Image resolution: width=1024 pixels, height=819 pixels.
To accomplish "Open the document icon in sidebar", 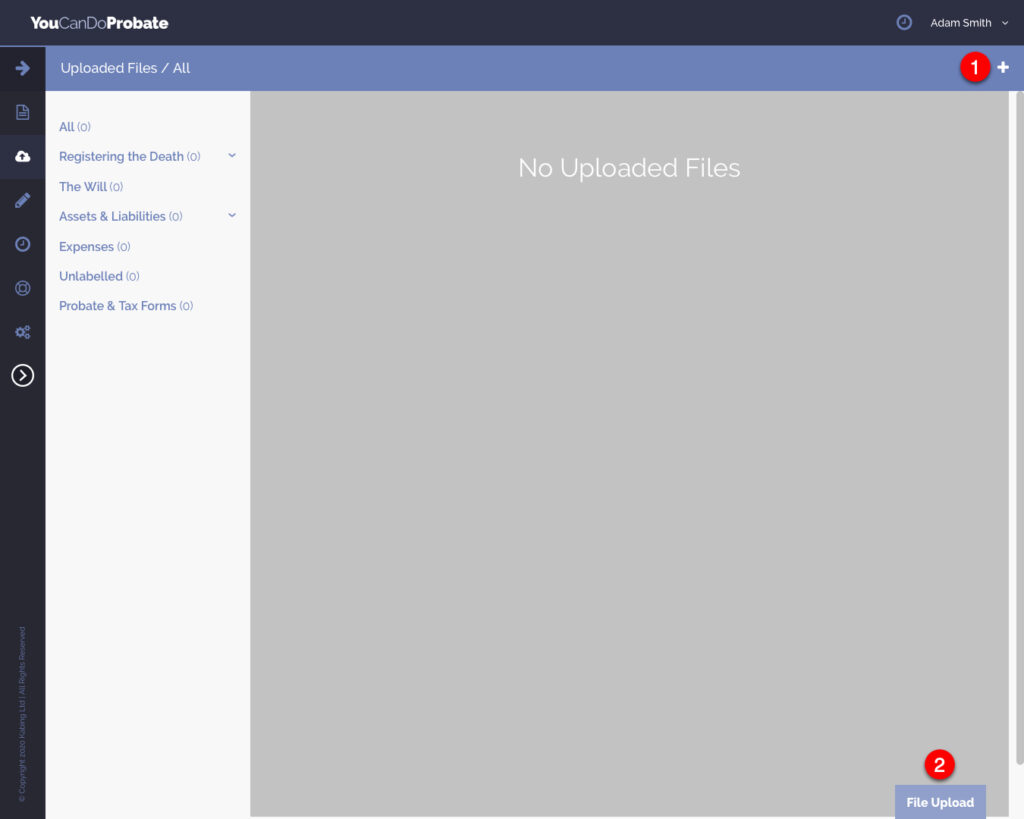I will (22, 112).
